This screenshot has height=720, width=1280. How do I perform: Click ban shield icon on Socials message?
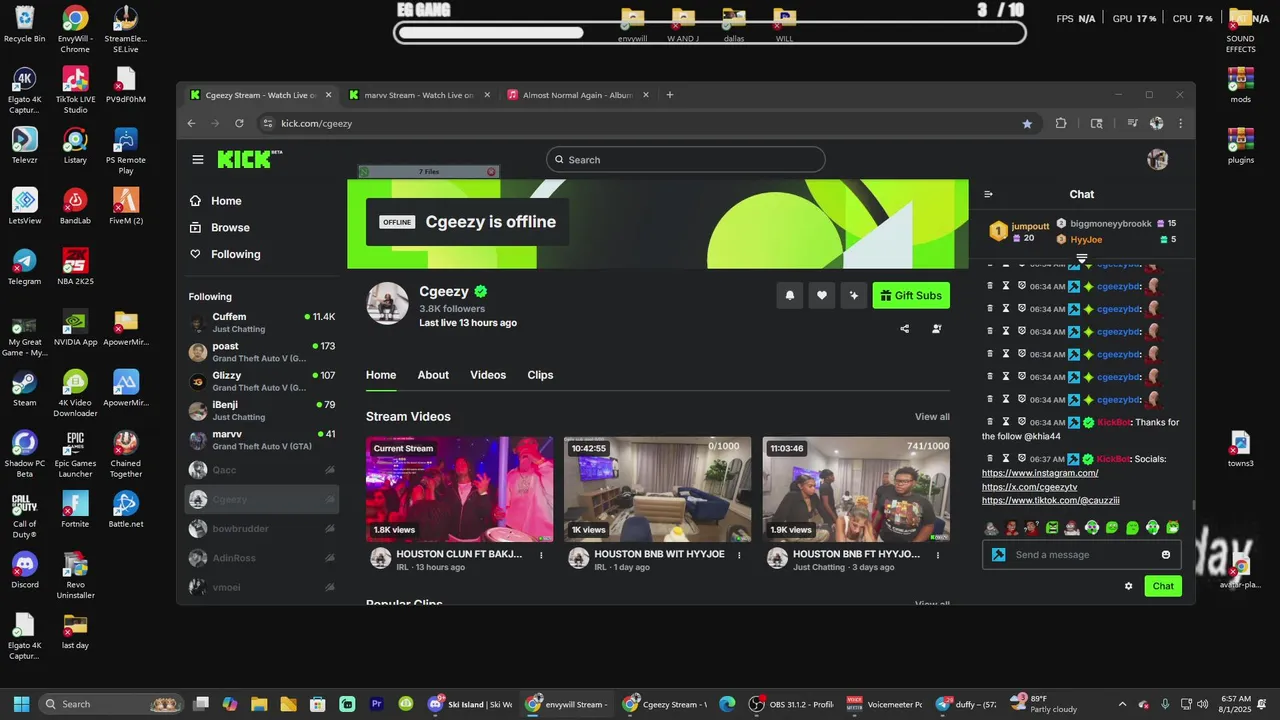(x=1022, y=458)
